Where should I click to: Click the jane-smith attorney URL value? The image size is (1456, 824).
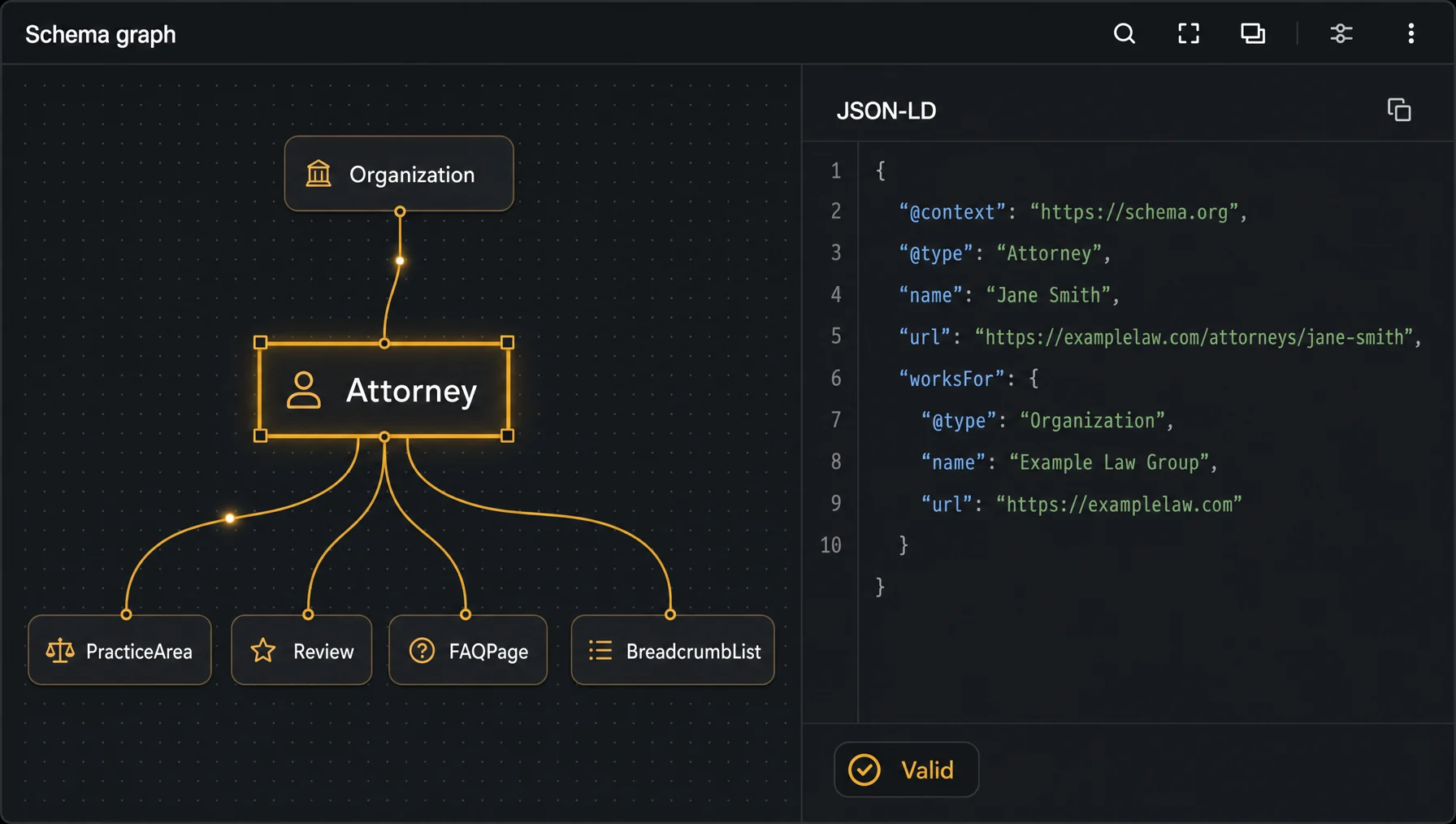[x=1194, y=337]
